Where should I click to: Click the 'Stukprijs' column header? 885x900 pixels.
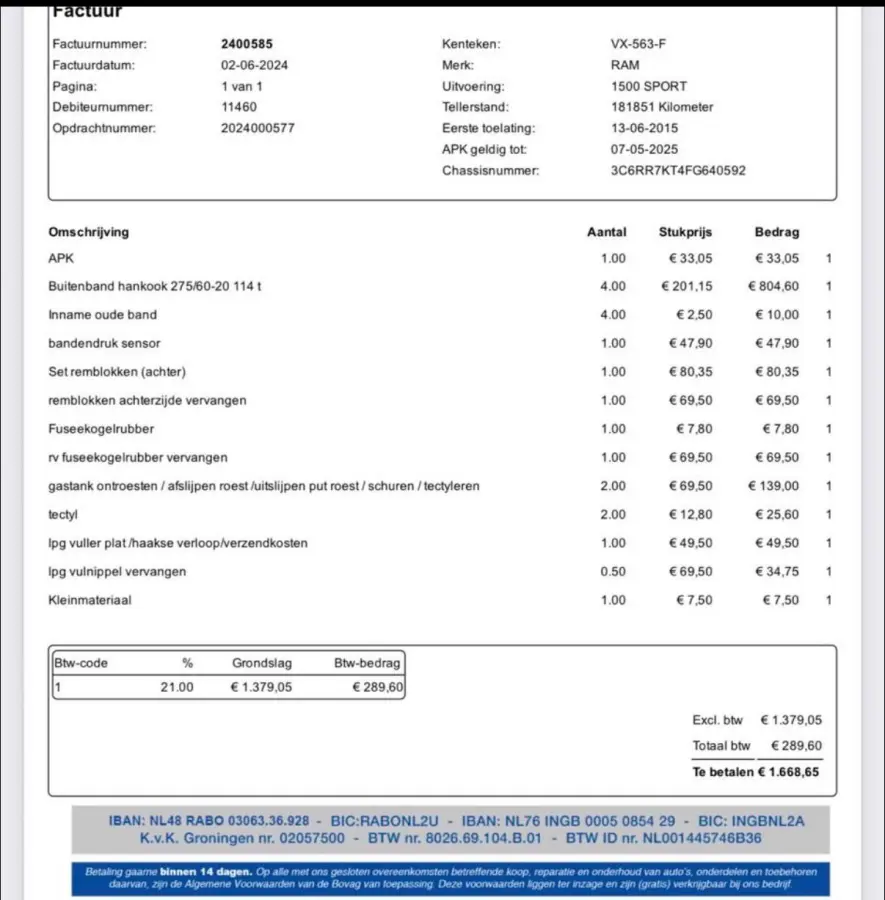coord(685,232)
